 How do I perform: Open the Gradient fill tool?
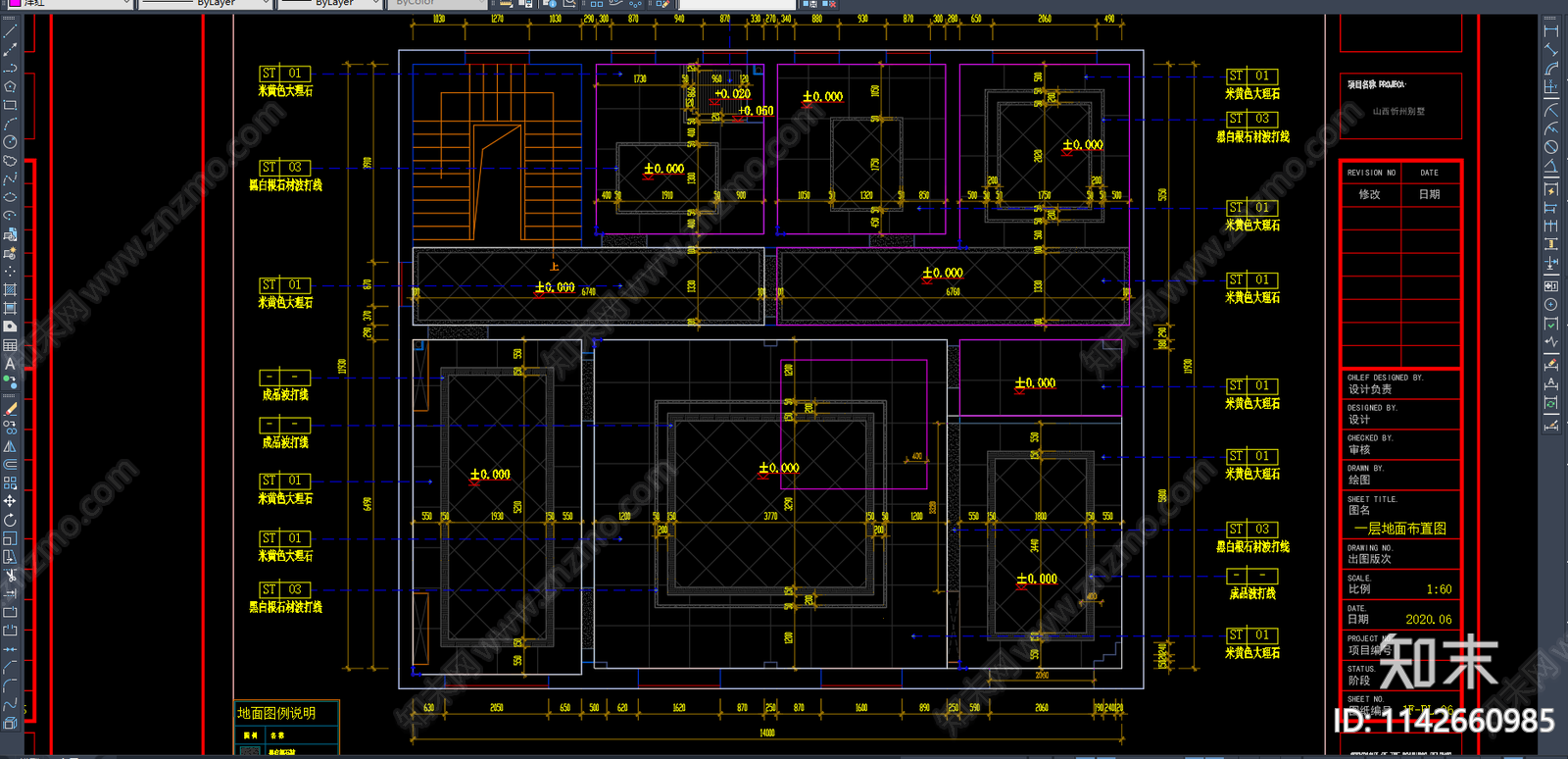coord(10,308)
